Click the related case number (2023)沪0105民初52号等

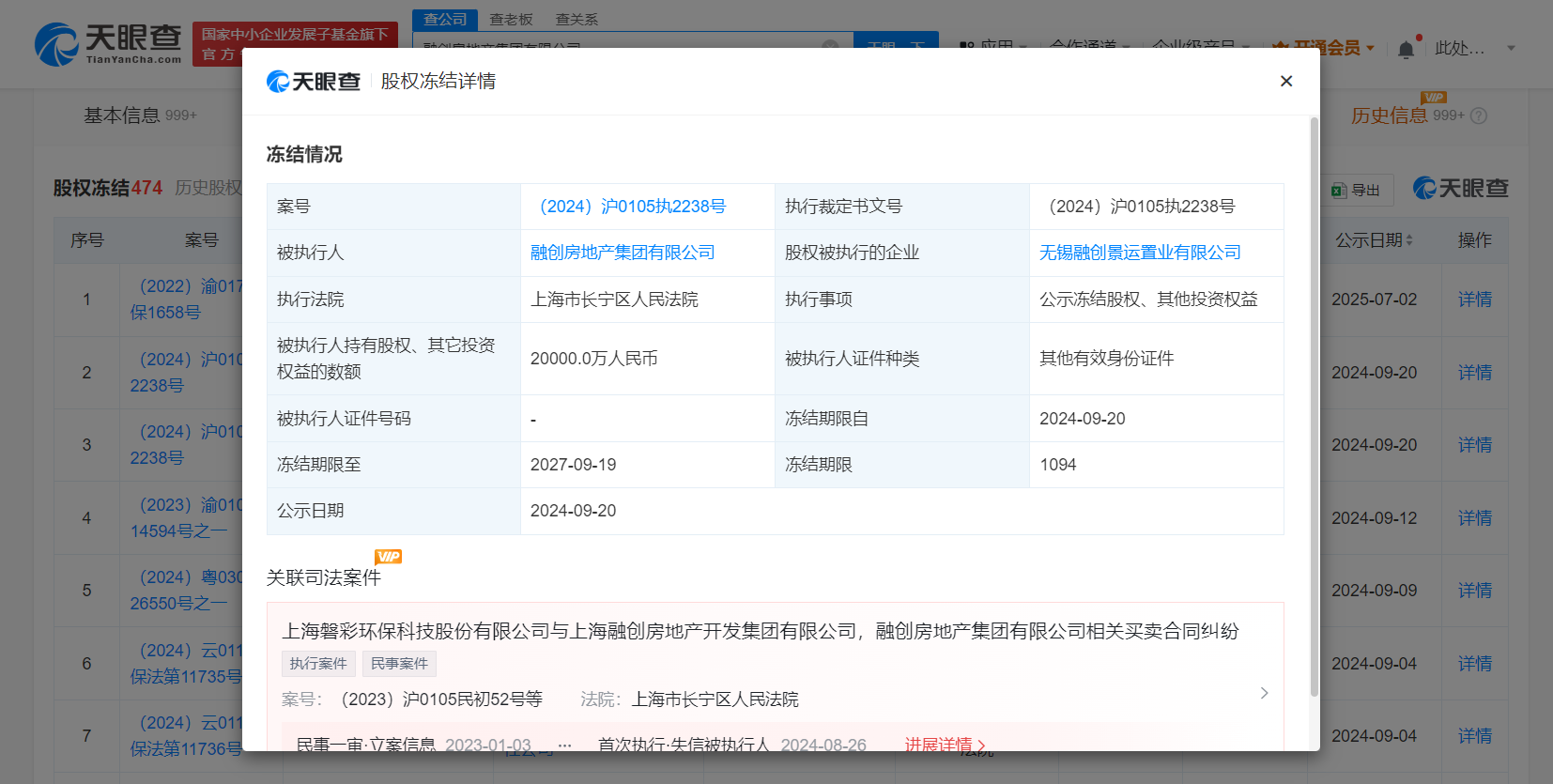click(x=438, y=699)
